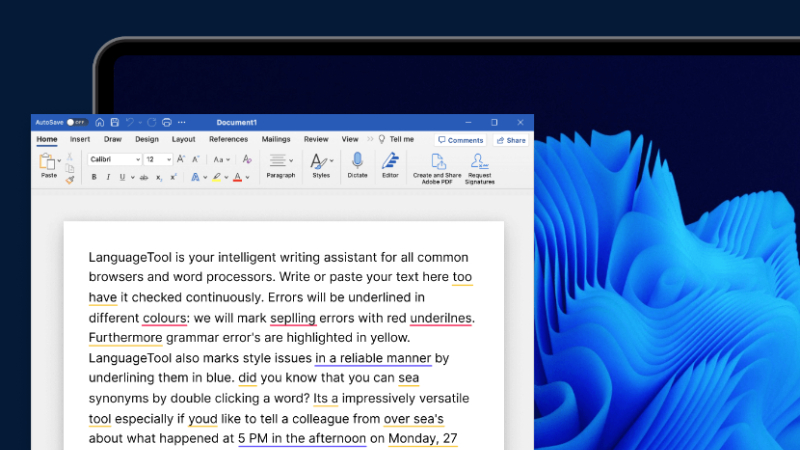The image size is (800, 450).
Task: Expand the undo history arrow
Action: pos(140,122)
